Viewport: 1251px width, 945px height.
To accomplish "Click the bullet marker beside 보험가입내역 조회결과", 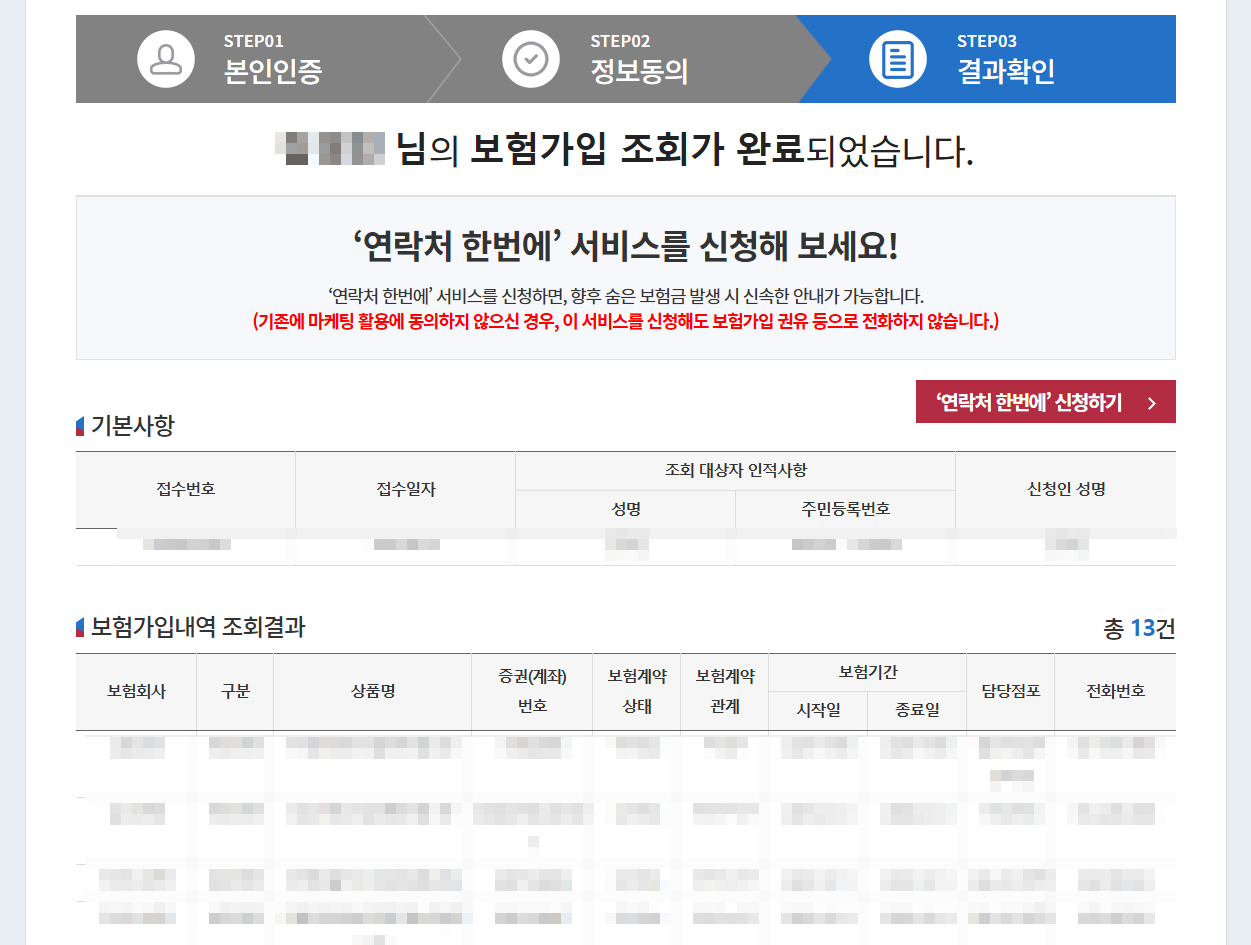I will tap(80, 628).
